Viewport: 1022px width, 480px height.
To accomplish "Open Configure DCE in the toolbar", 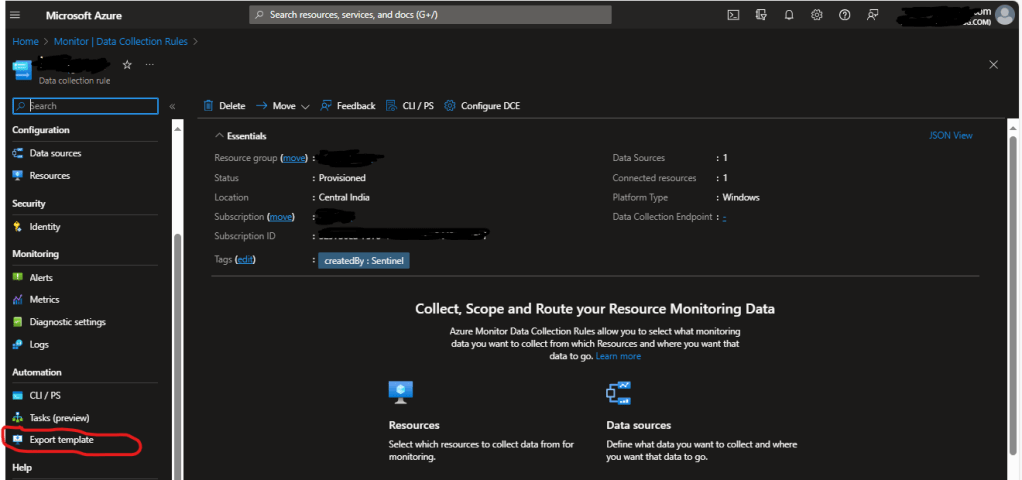I will click(x=482, y=106).
